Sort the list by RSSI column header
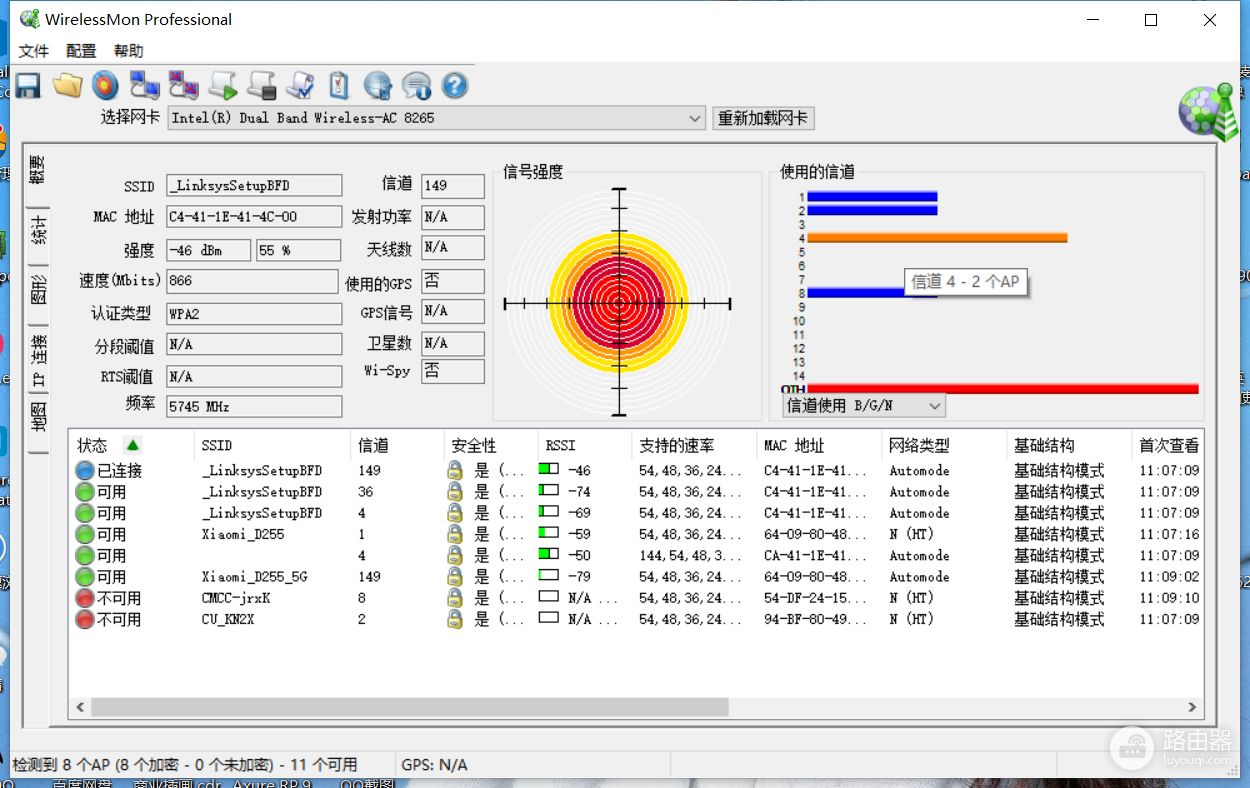The height and width of the screenshot is (788, 1250). click(x=560, y=446)
